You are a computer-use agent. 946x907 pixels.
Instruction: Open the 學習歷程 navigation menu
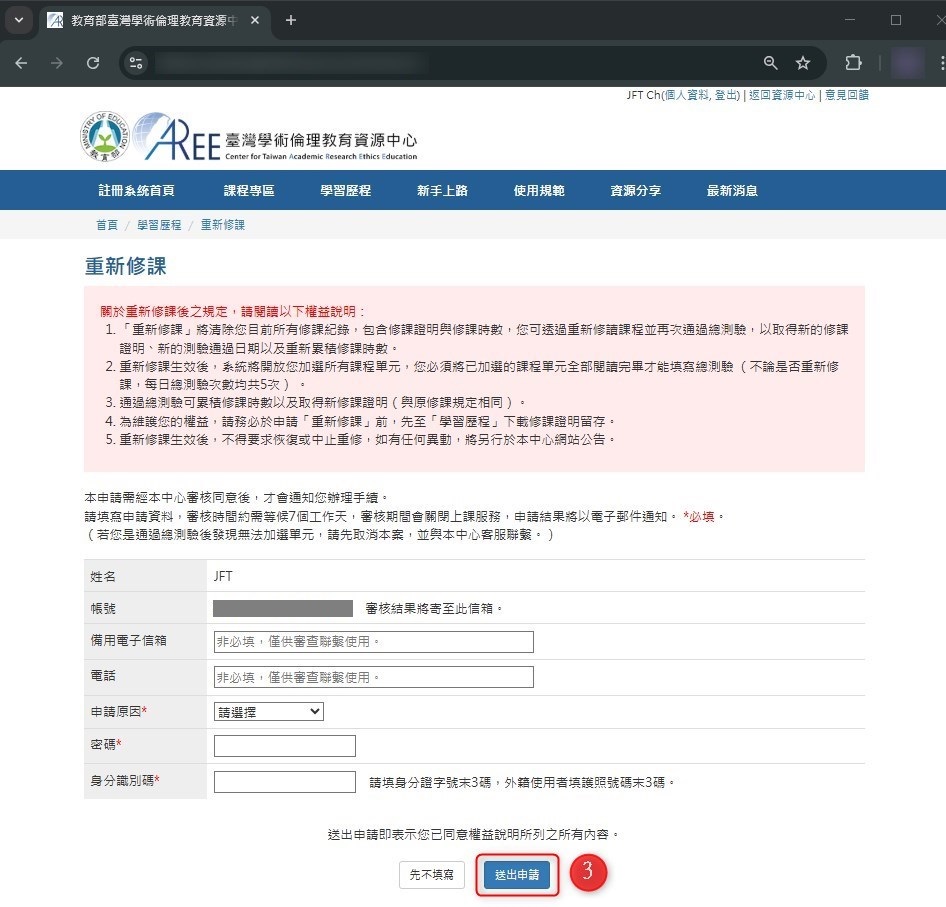tap(346, 191)
